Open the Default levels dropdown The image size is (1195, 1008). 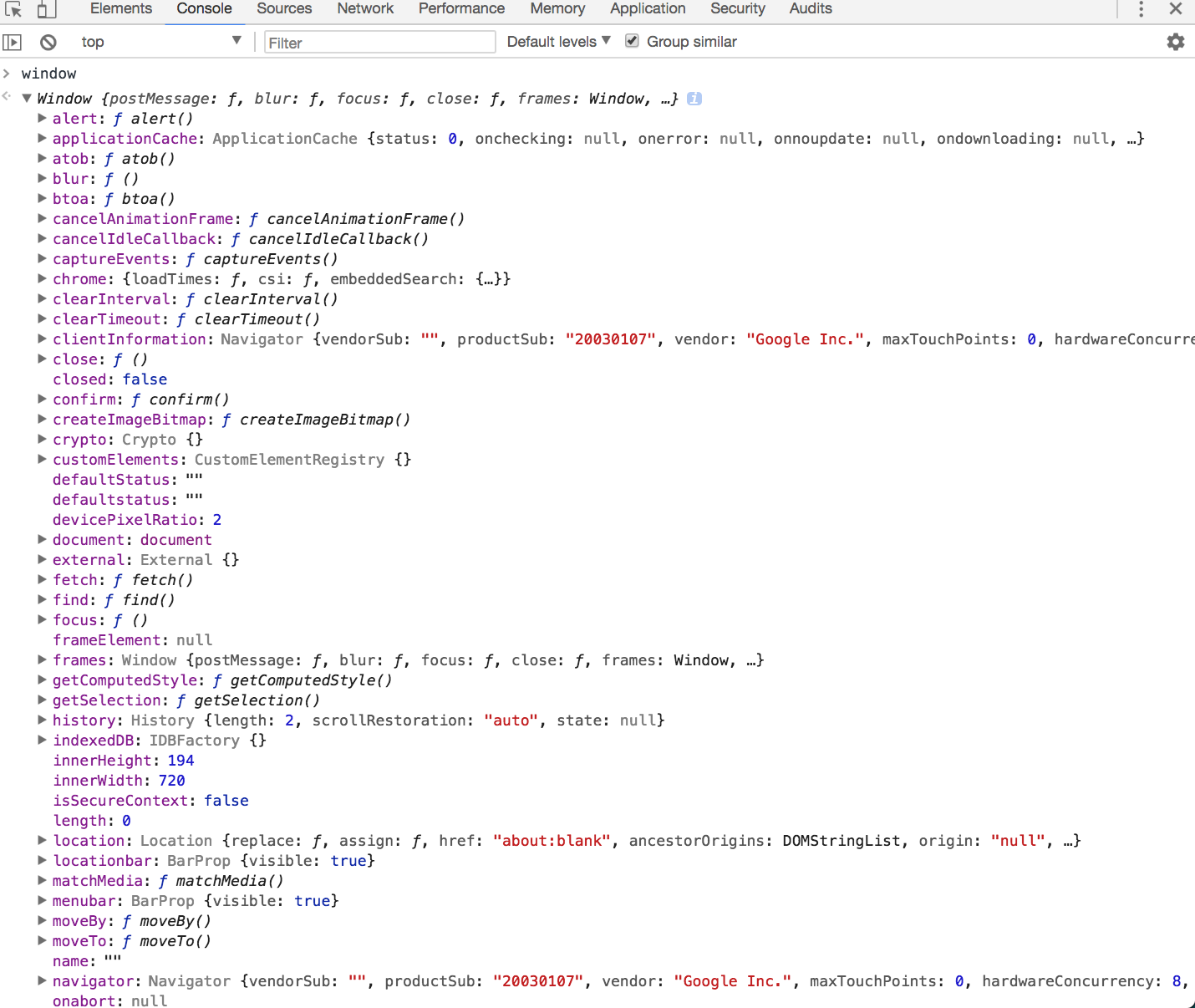(559, 42)
